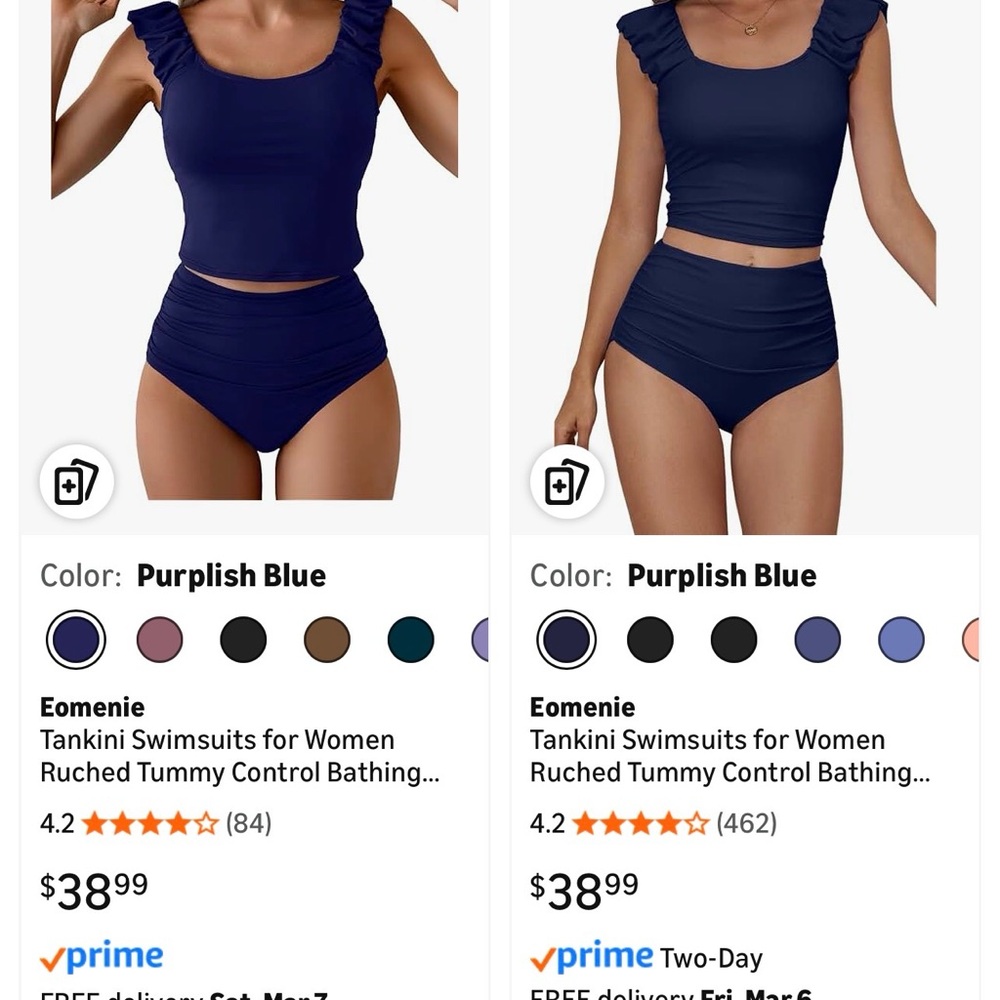Pick the light blue swatch on right product
Screen dimensions: 1000x1000
[901, 638]
